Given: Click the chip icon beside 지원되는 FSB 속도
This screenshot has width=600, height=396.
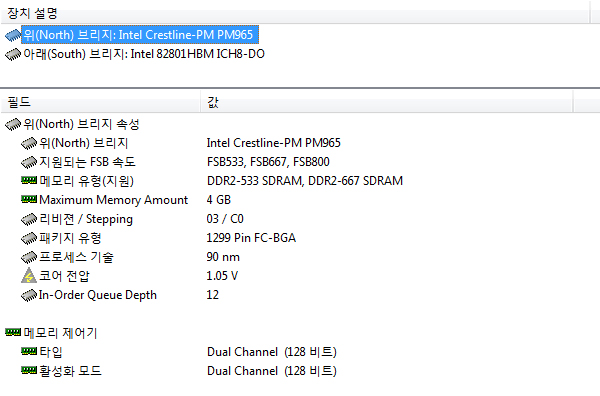Looking at the screenshot, I should [29, 162].
